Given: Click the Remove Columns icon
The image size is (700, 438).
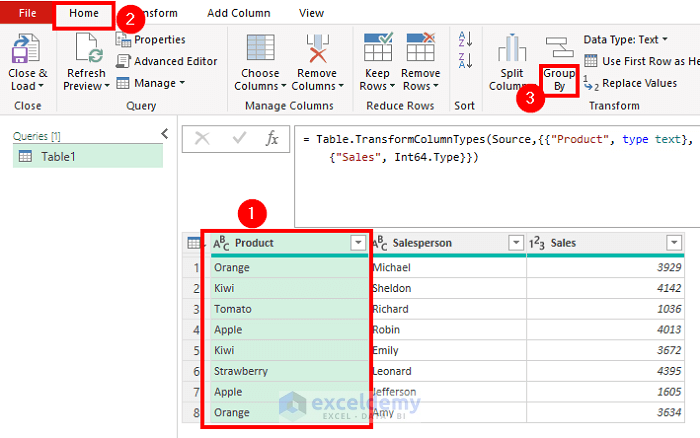Looking at the screenshot, I should pos(317,48).
